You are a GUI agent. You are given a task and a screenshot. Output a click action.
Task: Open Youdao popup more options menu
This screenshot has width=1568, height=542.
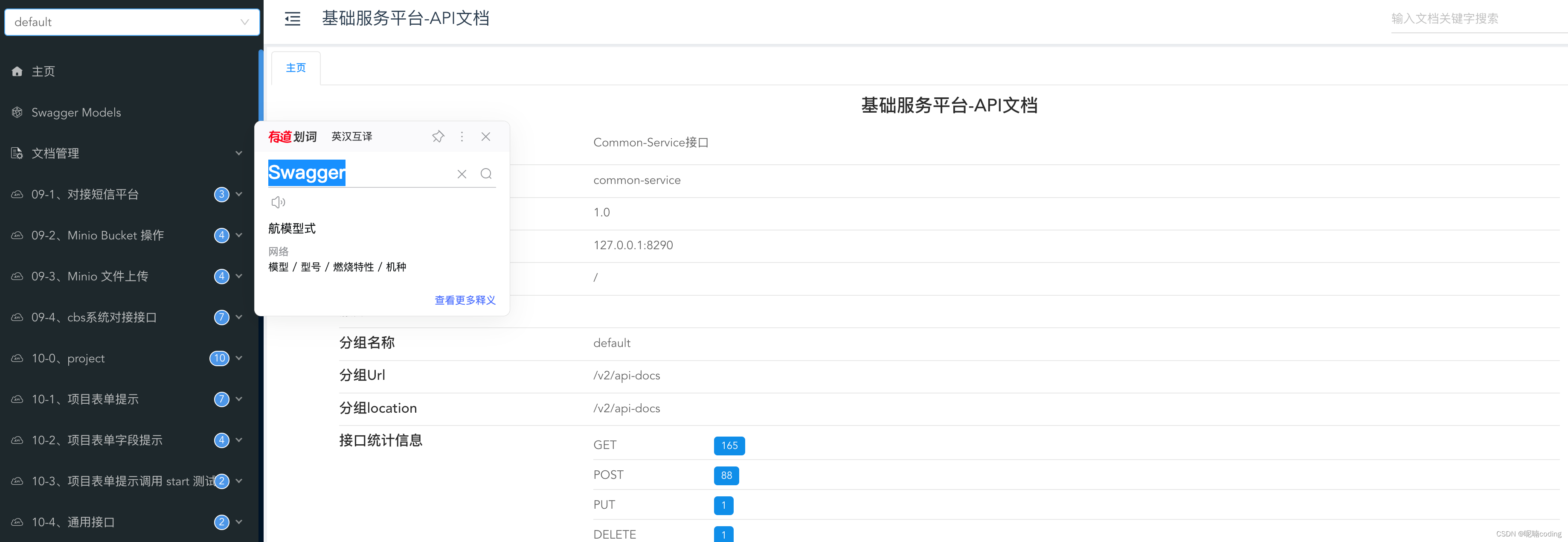(x=462, y=137)
